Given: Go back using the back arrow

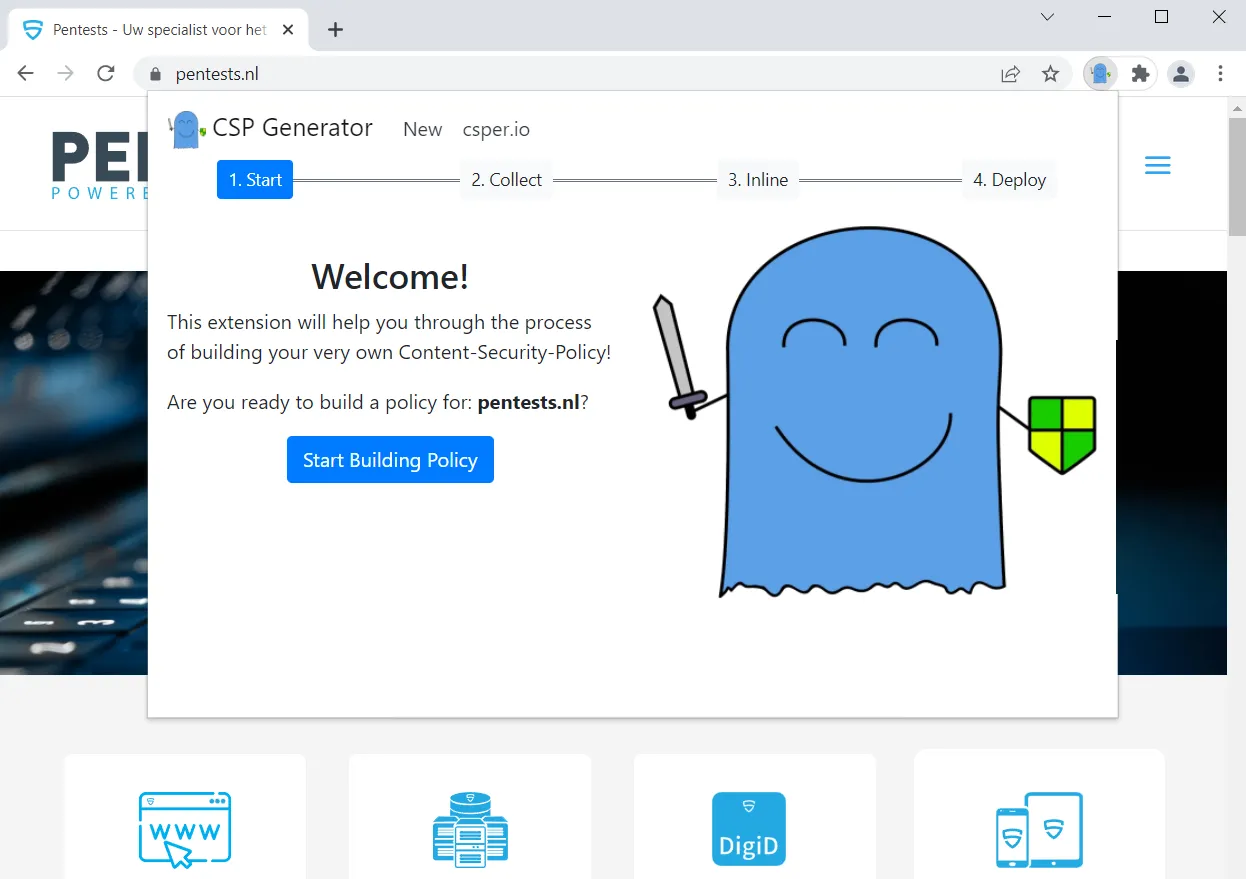Looking at the screenshot, I should coord(26,74).
